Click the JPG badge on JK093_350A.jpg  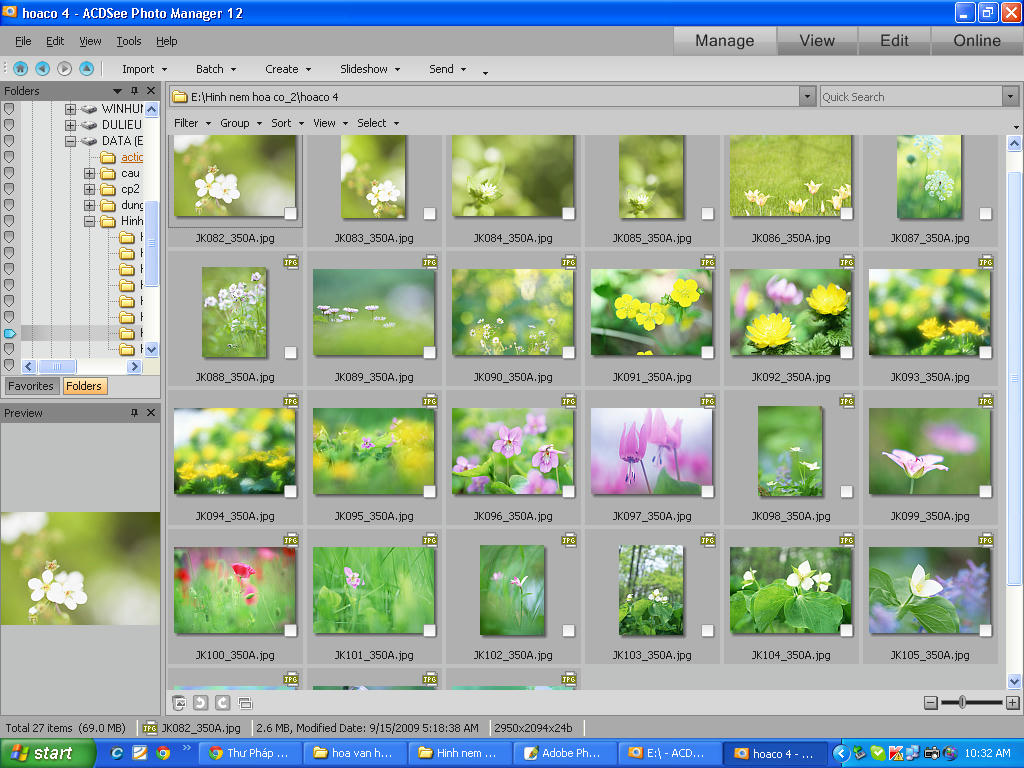(x=985, y=262)
